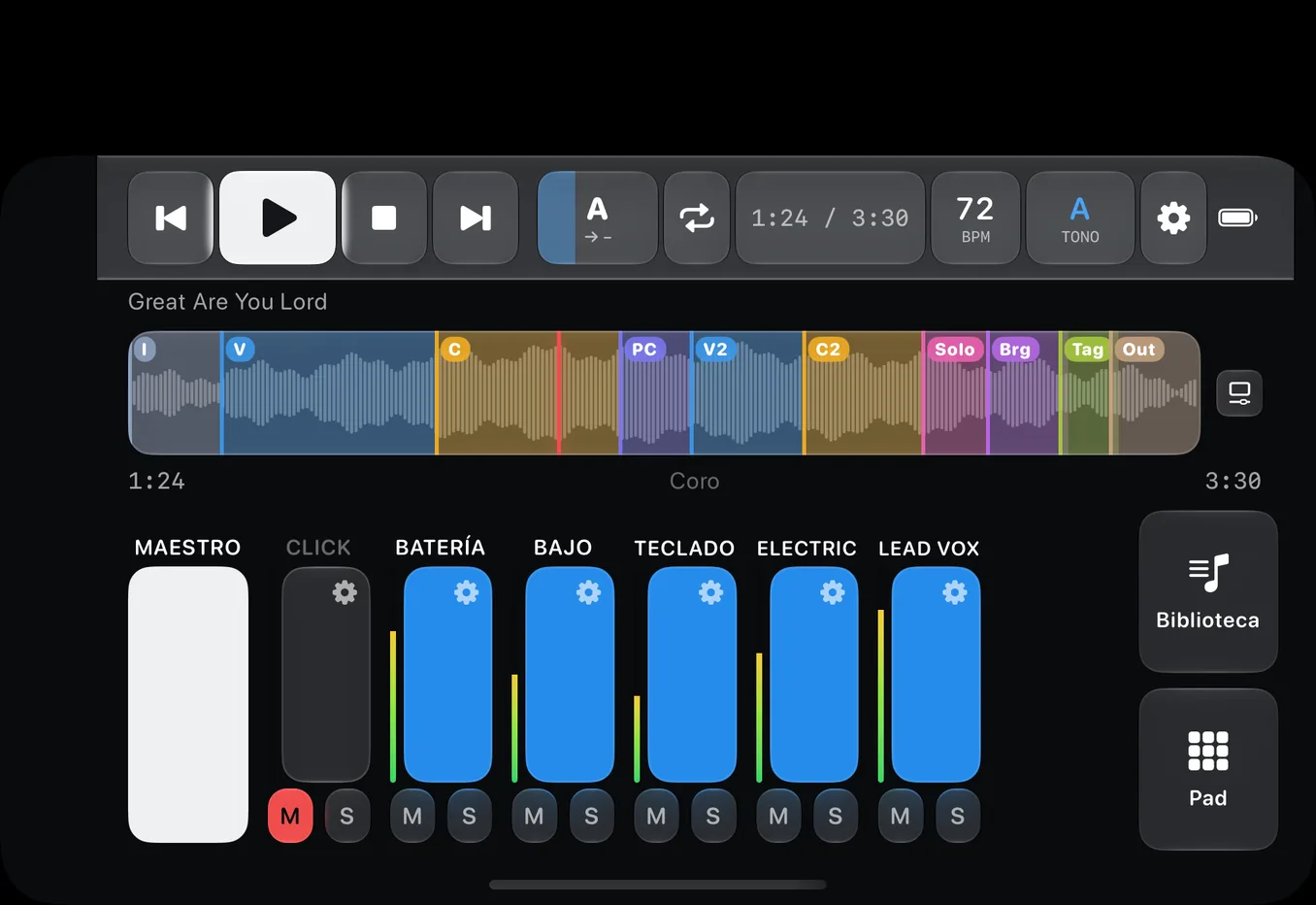Screen dimensions: 1316x905
Task: Solo the LEAD VOX track
Action: [958, 816]
